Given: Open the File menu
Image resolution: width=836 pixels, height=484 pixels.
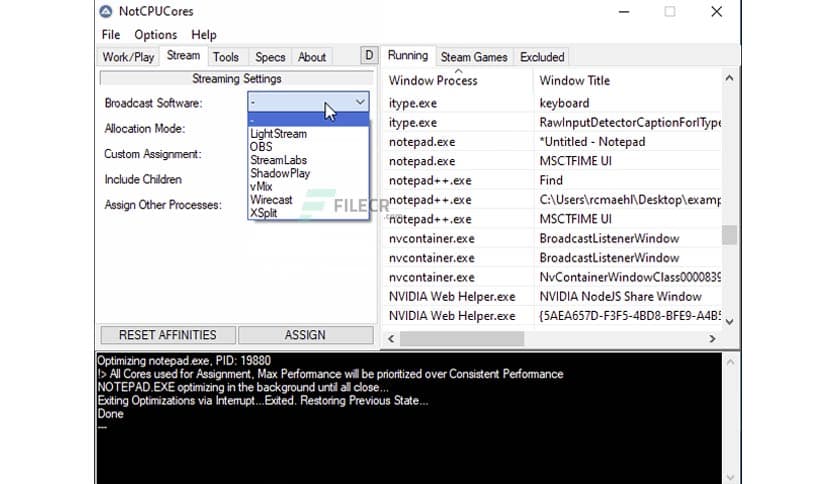Looking at the screenshot, I should (111, 35).
